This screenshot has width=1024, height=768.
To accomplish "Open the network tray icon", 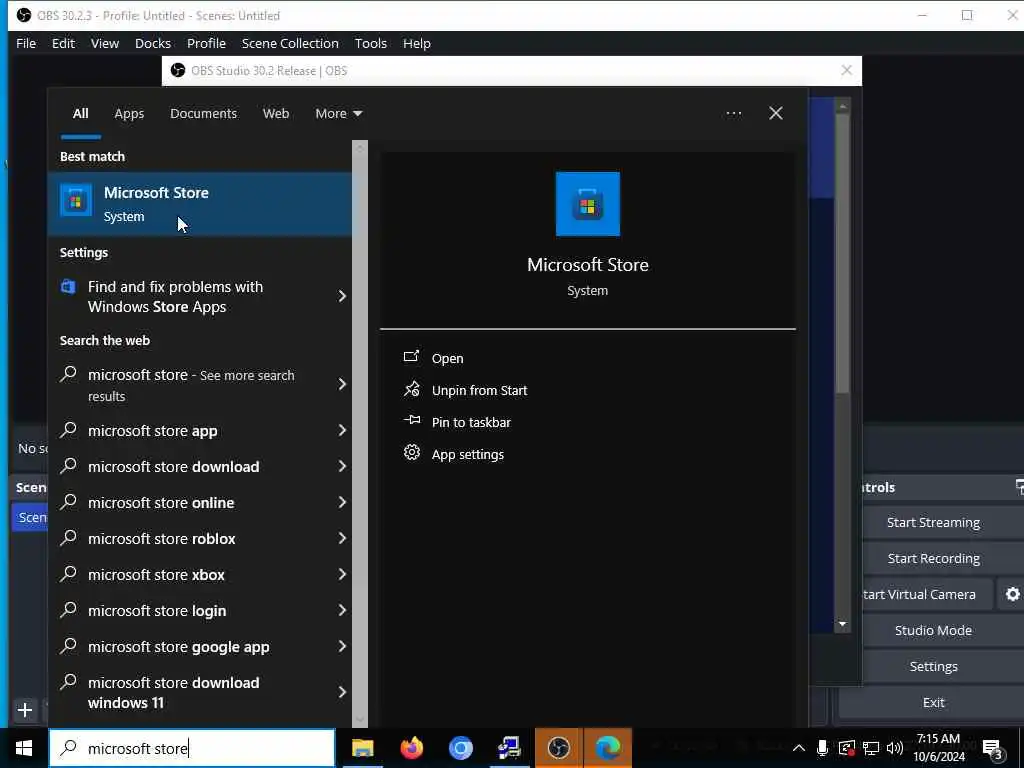I will (x=871, y=748).
